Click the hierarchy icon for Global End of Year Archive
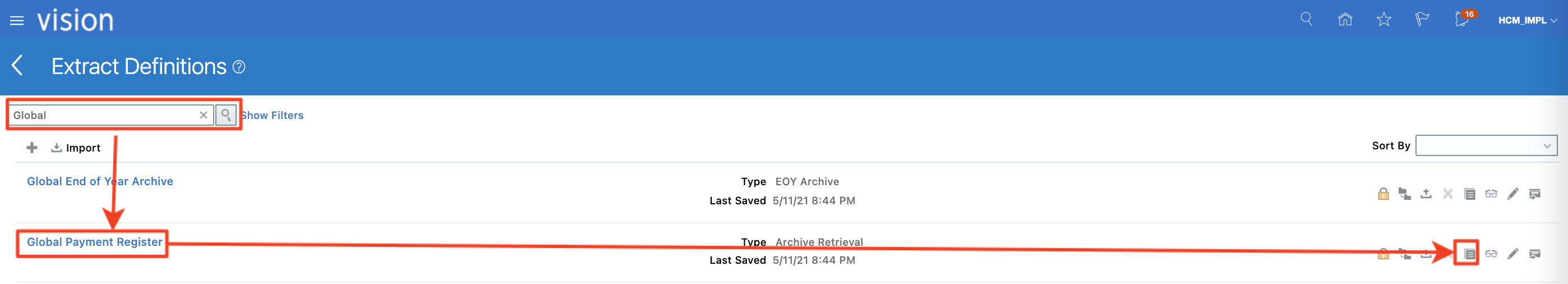 (1404, 194)
